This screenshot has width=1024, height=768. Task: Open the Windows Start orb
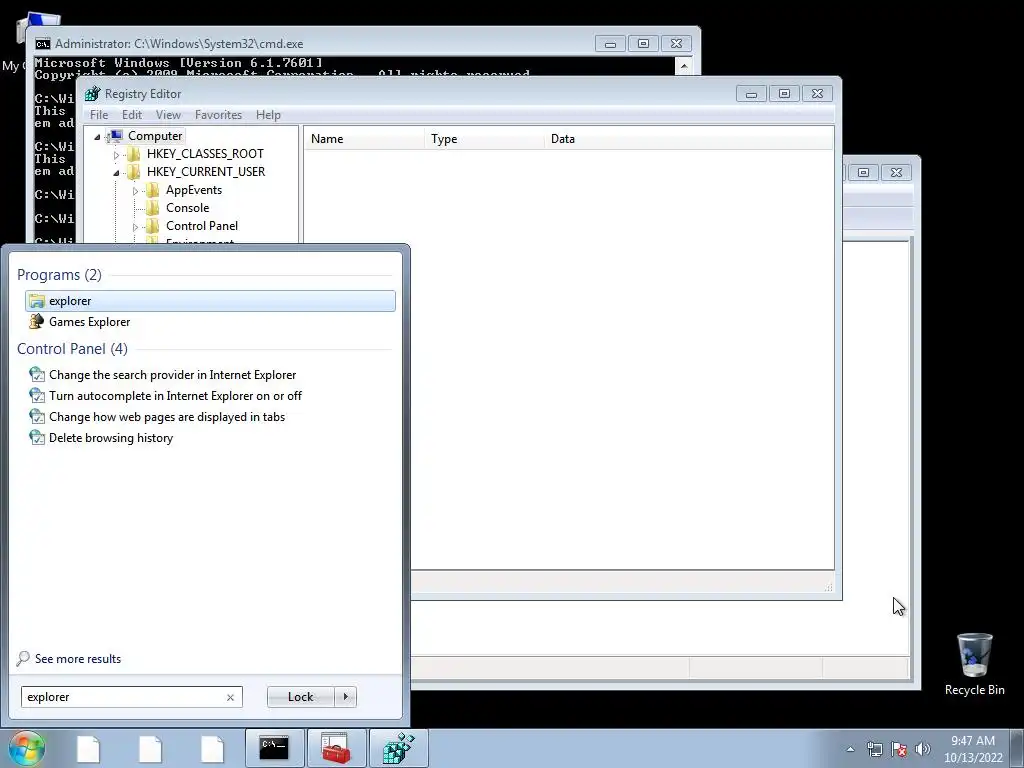(x=26, y=748)
